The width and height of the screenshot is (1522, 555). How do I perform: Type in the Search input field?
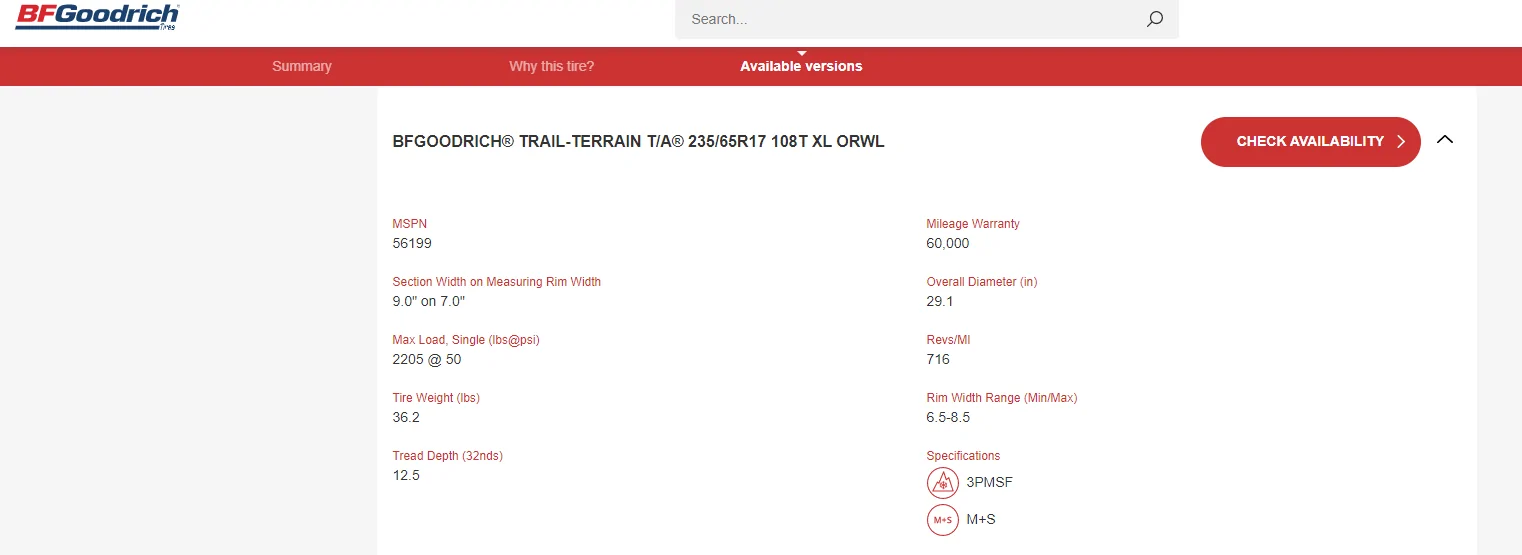coord(910,19)
